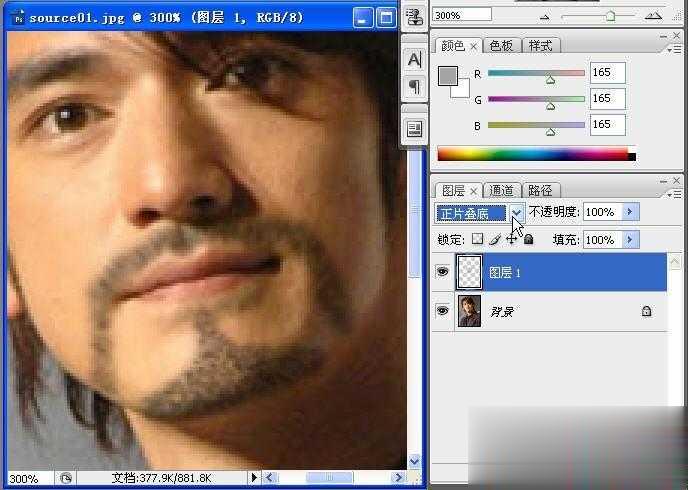Toggle lock all padlock icon beside 锁定
The width and height of the screenshot is (688, 490).
click(x=529, y=239)
